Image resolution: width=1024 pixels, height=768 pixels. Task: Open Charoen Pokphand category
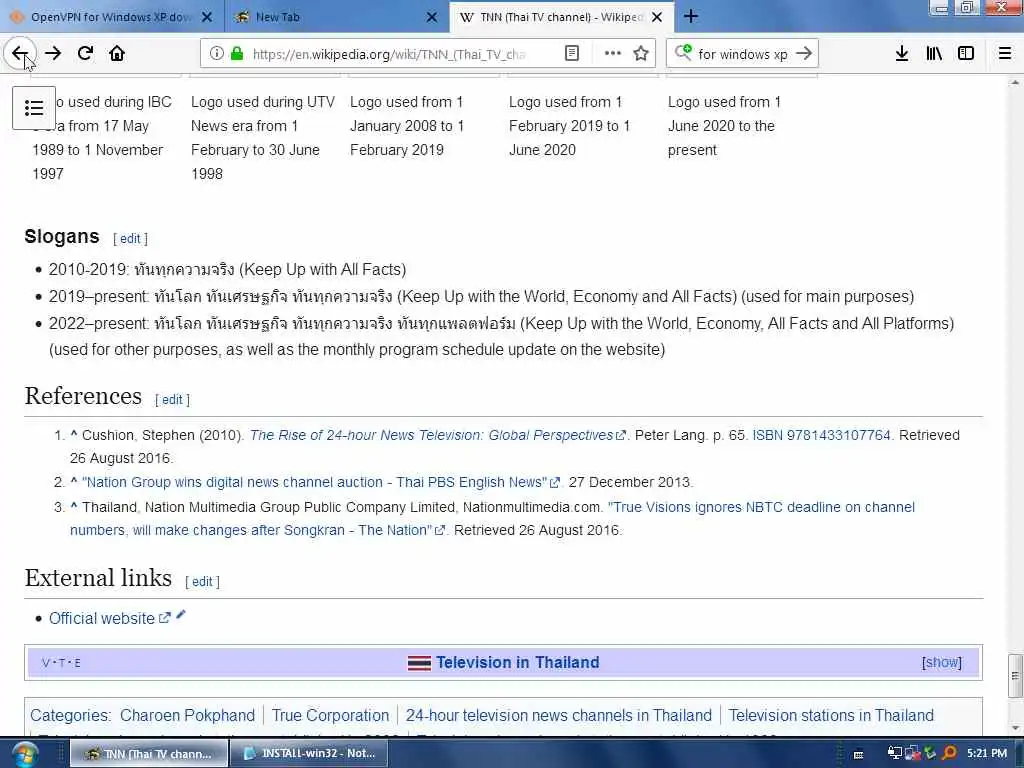[x=187, y=716]
